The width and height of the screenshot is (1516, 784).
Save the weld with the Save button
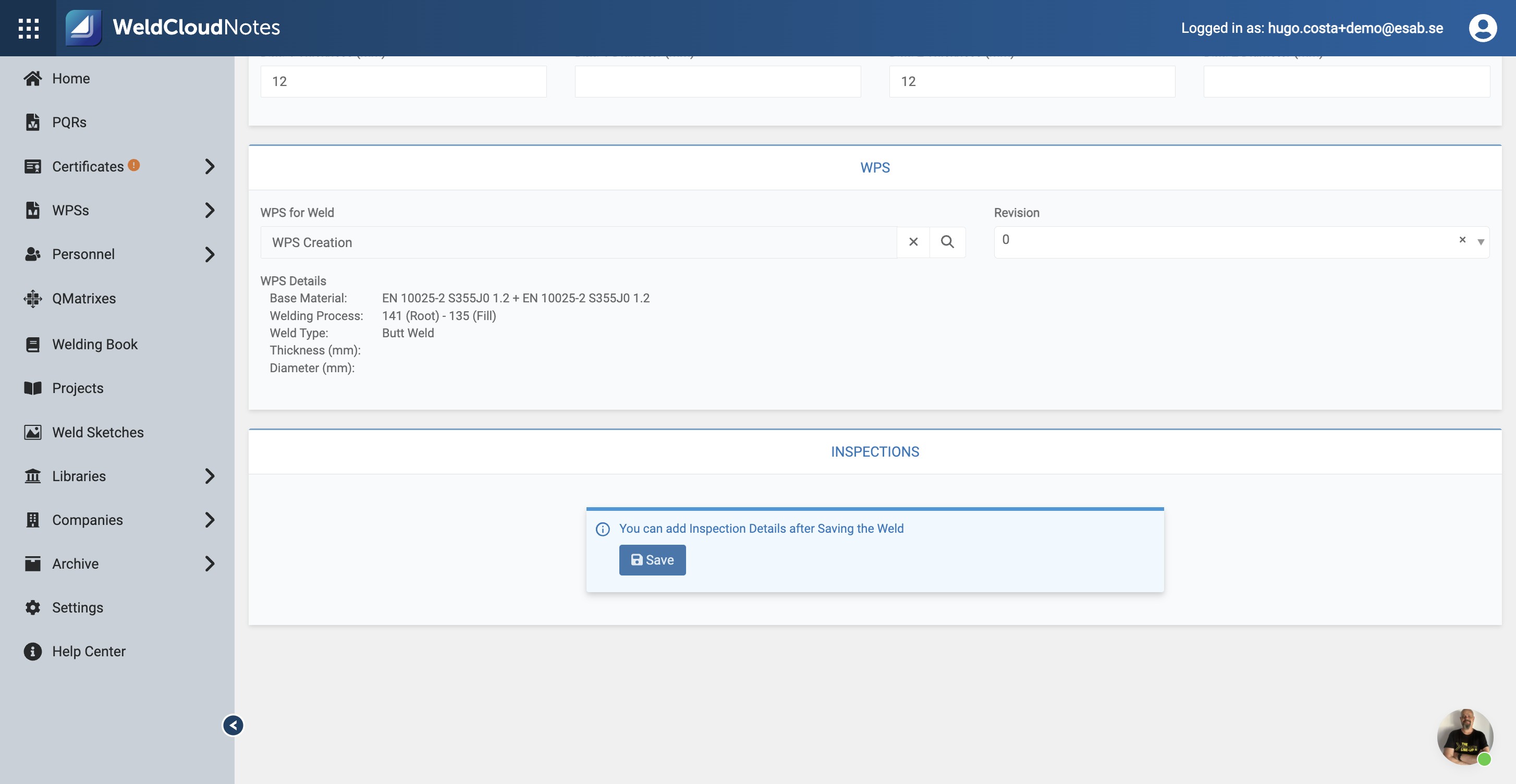(652, 560)
